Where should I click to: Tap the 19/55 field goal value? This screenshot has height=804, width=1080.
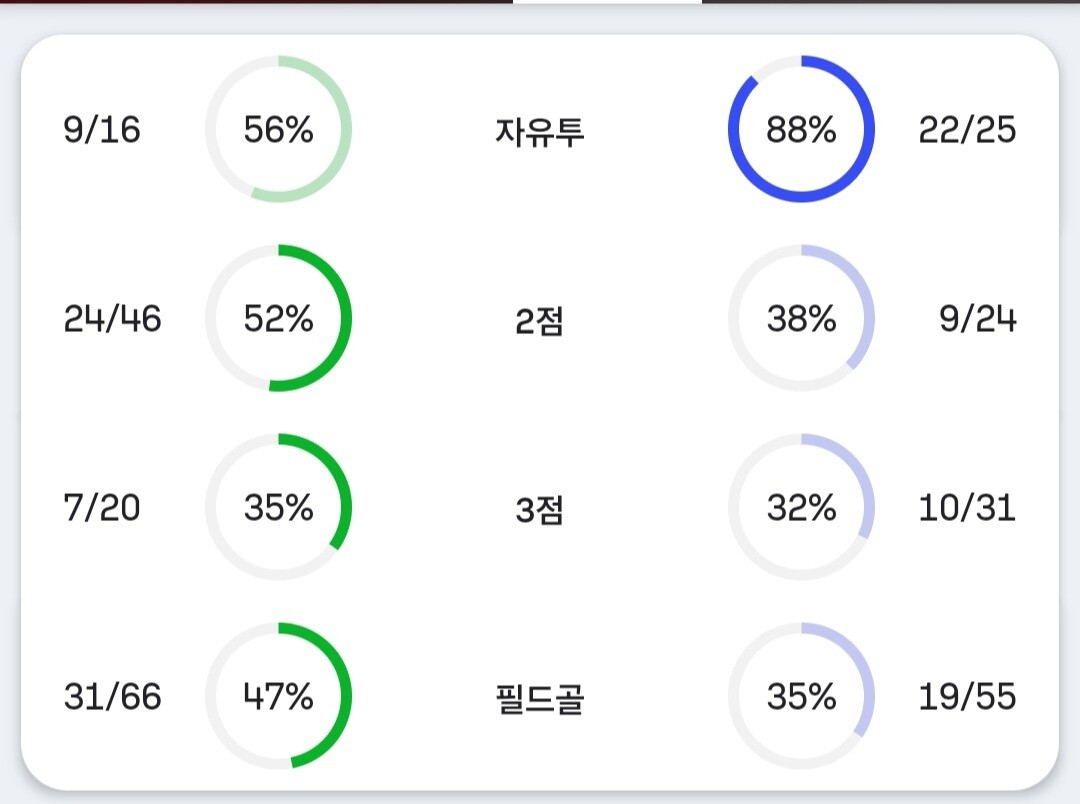[x=967, y=697]
